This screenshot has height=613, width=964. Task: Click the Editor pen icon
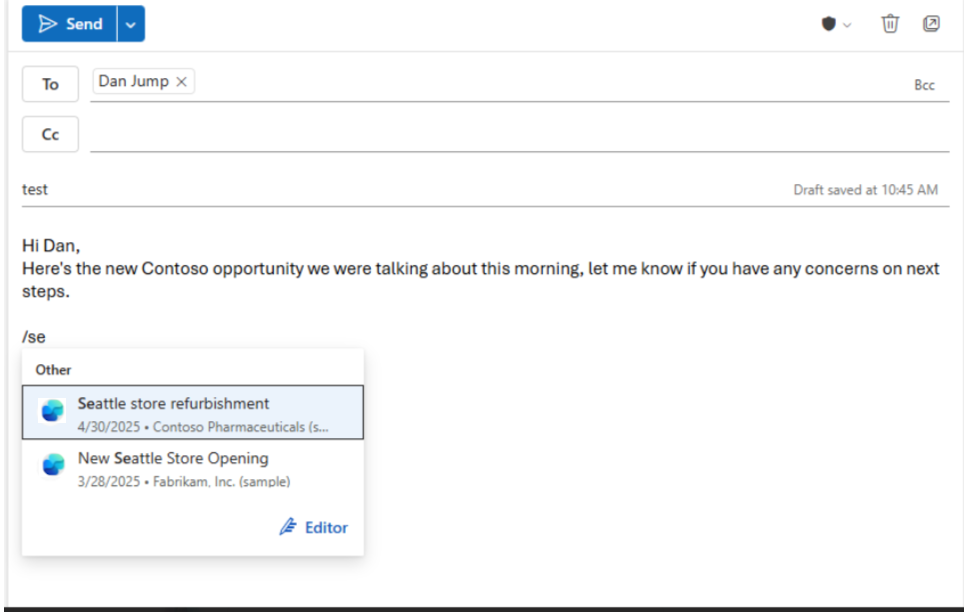click(x=287, y=527)
